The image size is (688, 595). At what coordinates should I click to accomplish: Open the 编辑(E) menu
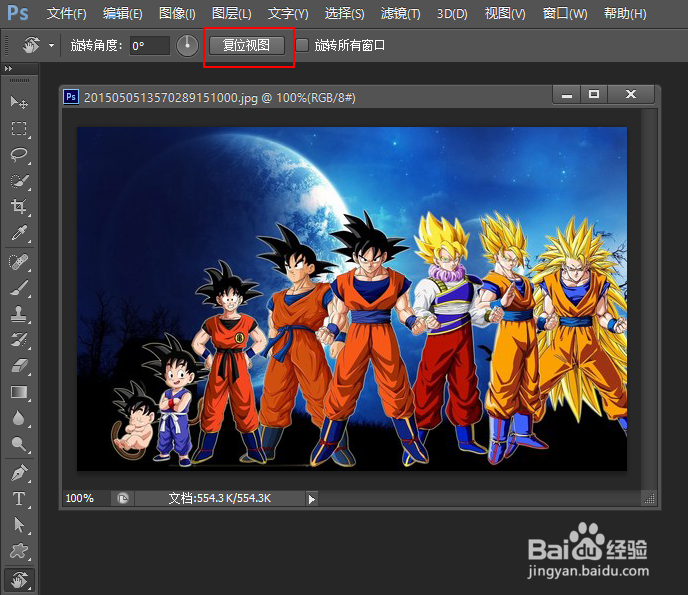122,14
